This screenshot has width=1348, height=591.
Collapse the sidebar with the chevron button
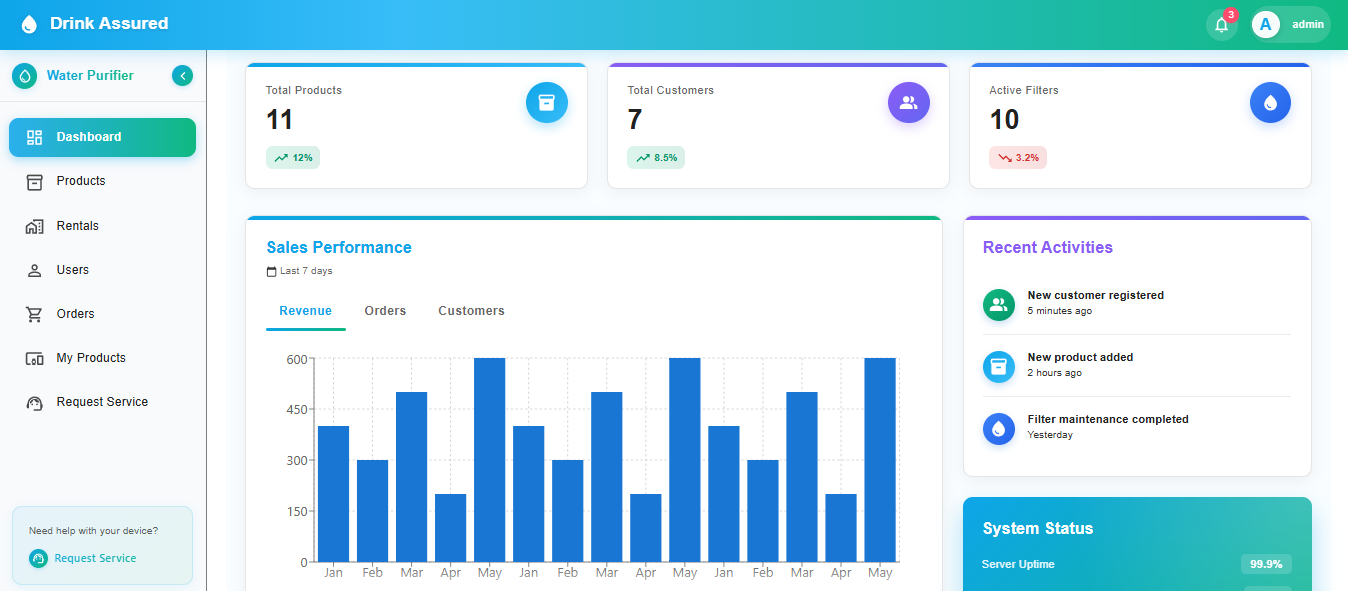[182, 76]
